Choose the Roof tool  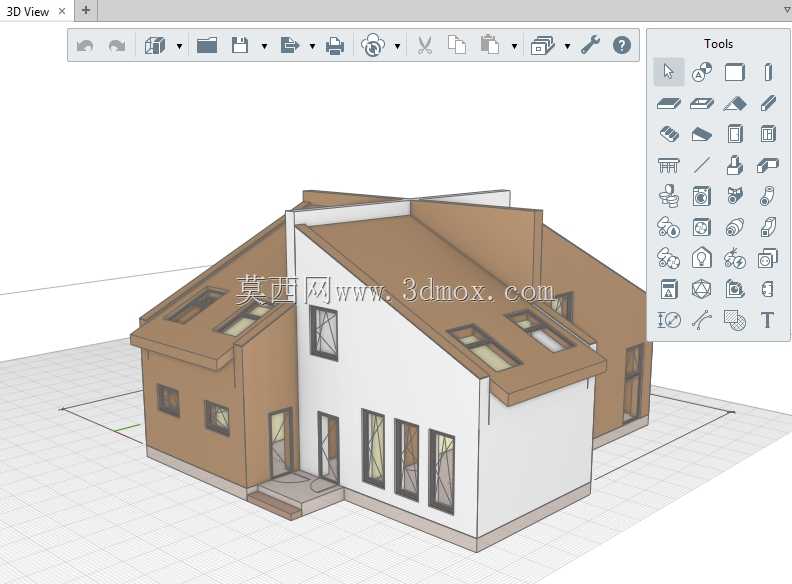(735, 104)
